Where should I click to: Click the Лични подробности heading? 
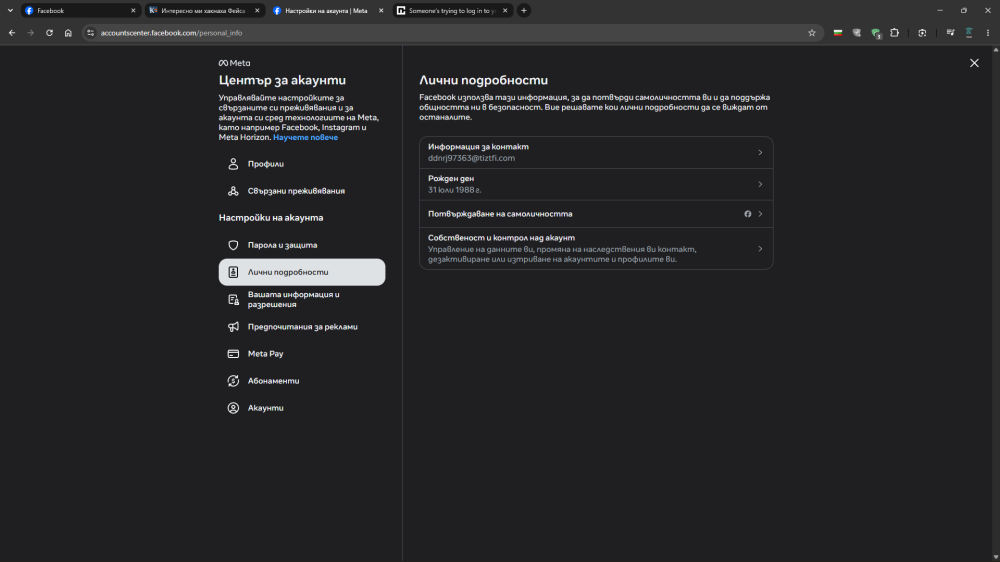pos(483,80)
